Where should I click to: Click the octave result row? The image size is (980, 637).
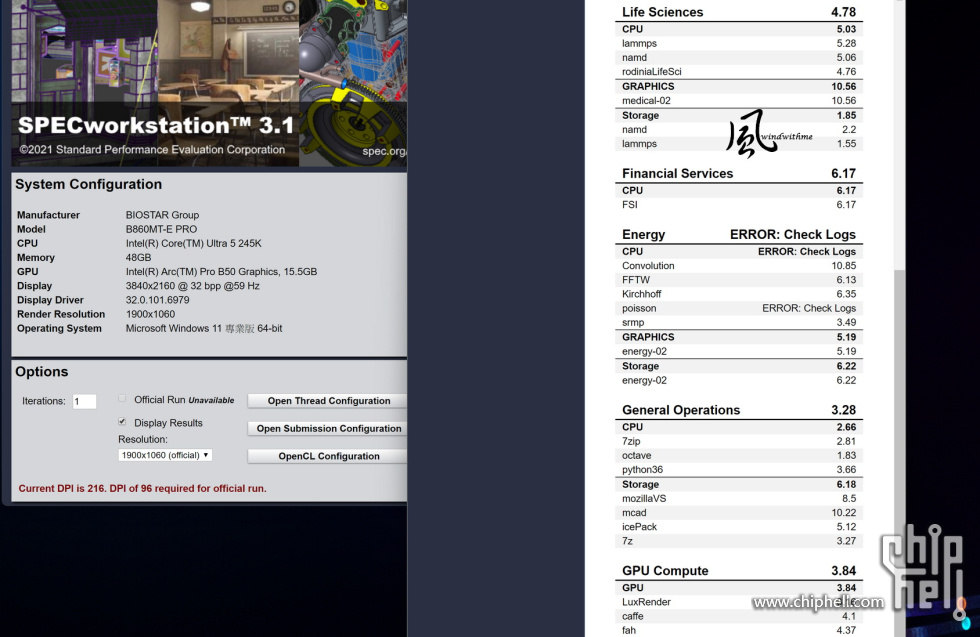click(x=739, y=456)
